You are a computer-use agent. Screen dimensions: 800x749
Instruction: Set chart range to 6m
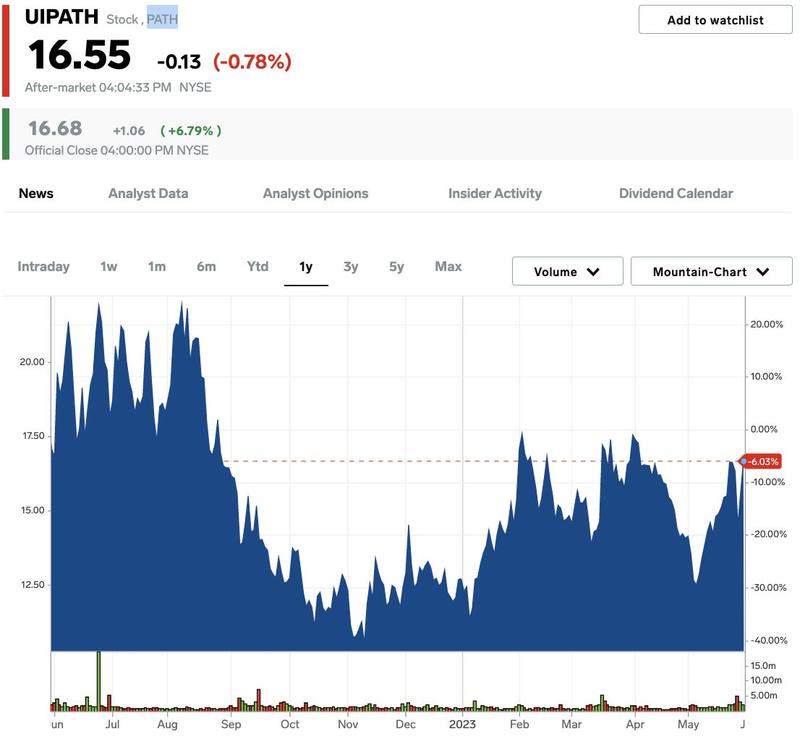point(206,266)
